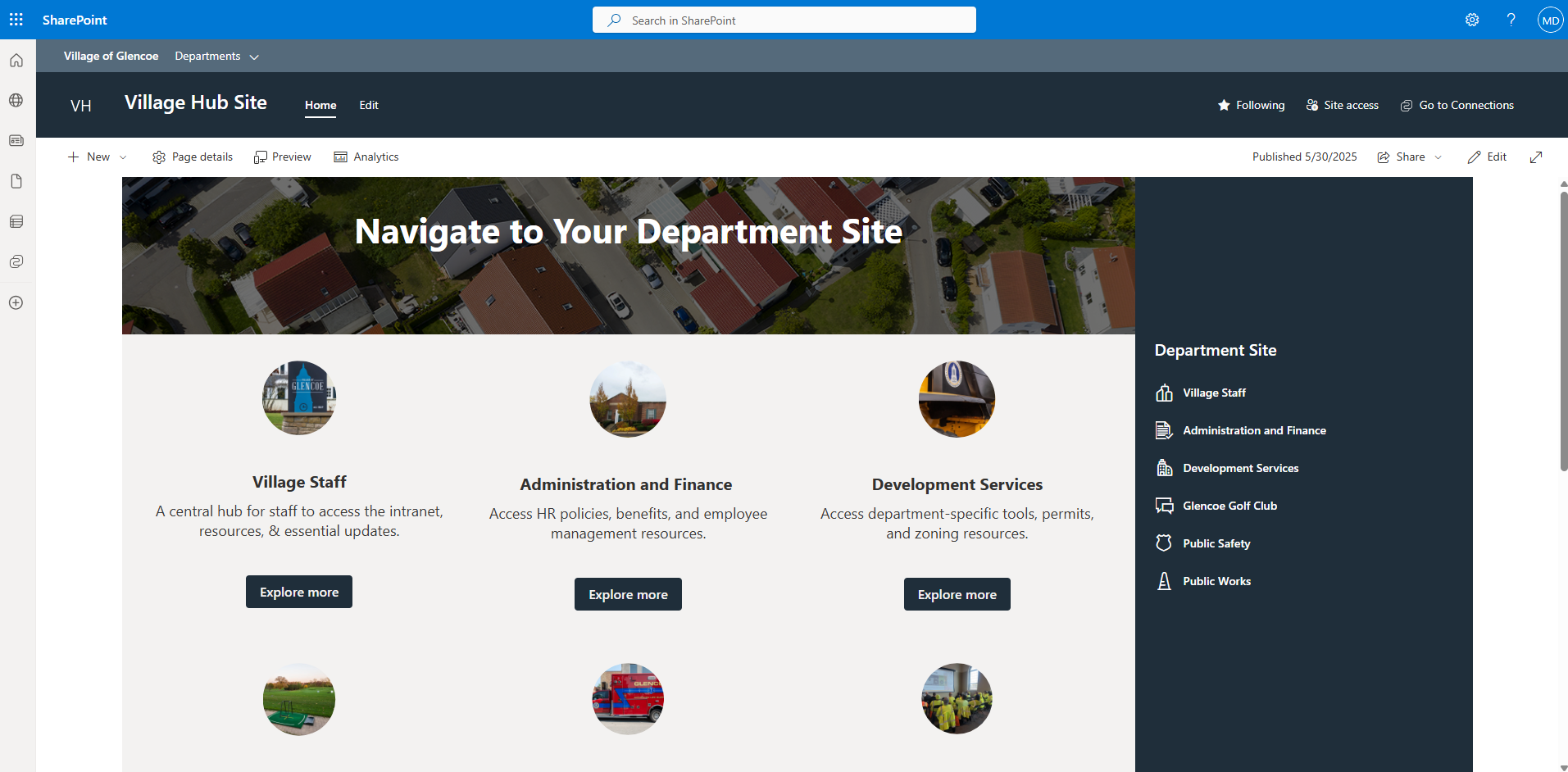Click the Department Site sidebar heading
This screenshot has width=1568, height=772.
click(1216, 350)
